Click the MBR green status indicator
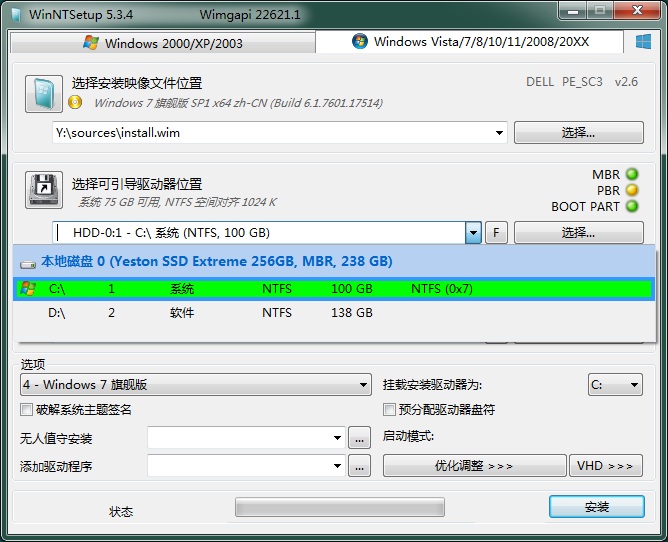The image size is (668, 542). coord(632,175)
